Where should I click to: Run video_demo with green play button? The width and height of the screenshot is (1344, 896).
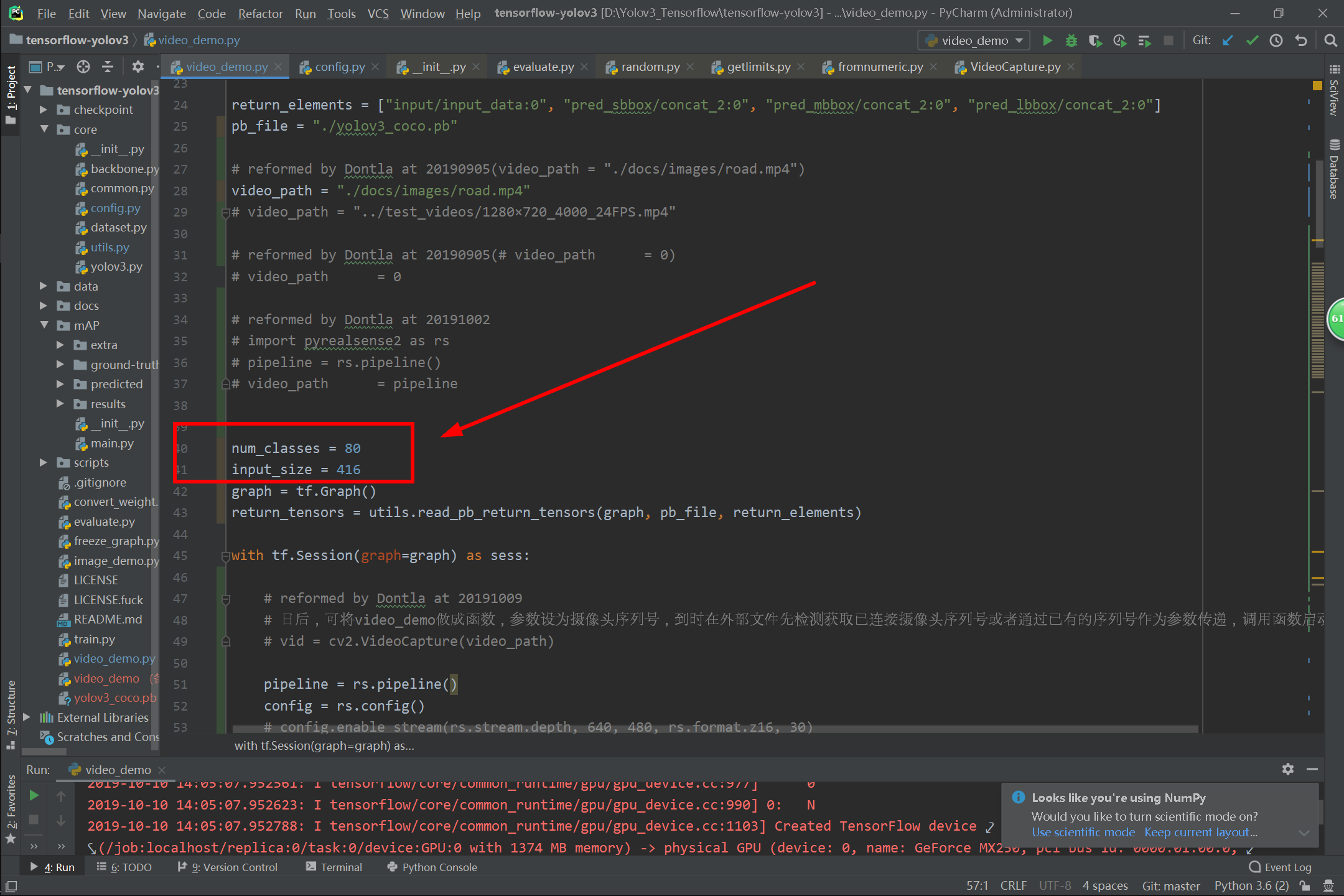[x=1047, y=40]
